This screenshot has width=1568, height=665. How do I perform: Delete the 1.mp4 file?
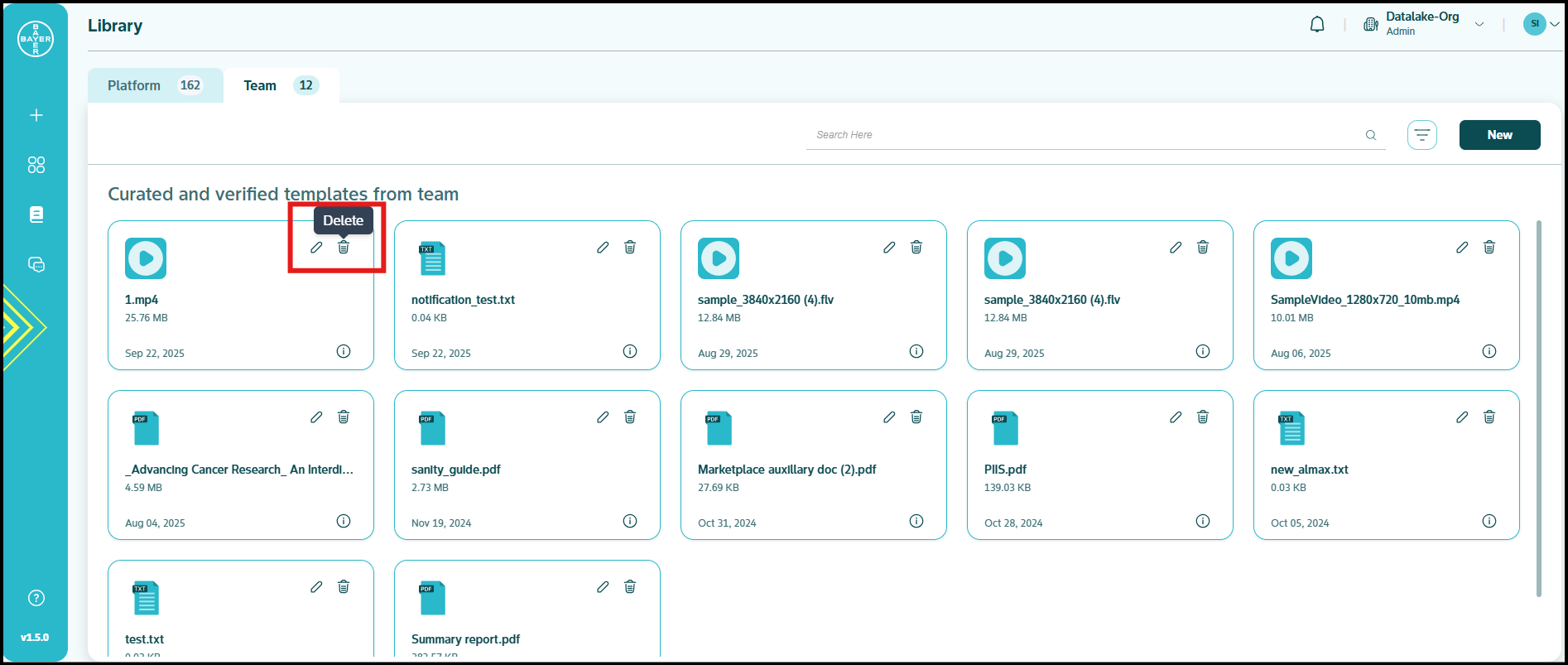[344, 248]
